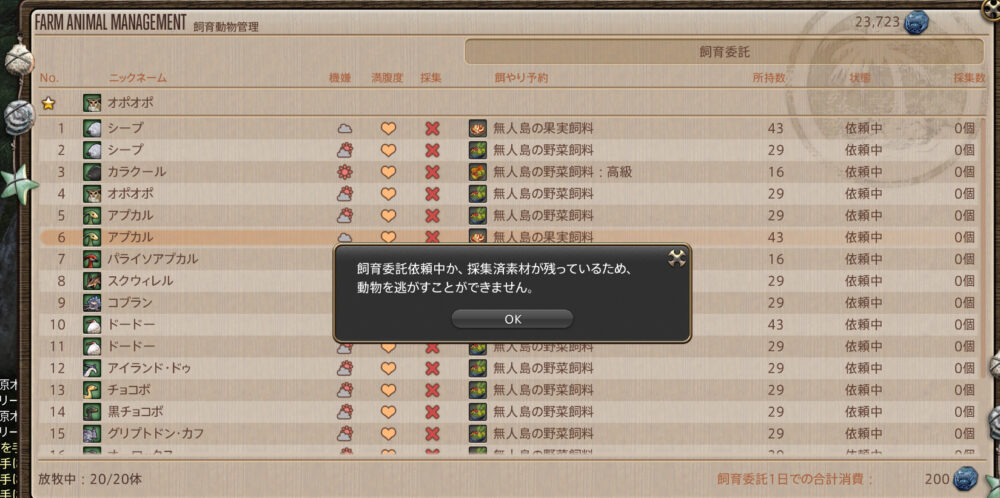This screenshot has height=498, width=1000.
Task: Toggle the gathering X mark for チョコボ
Action: pos(432,390)
